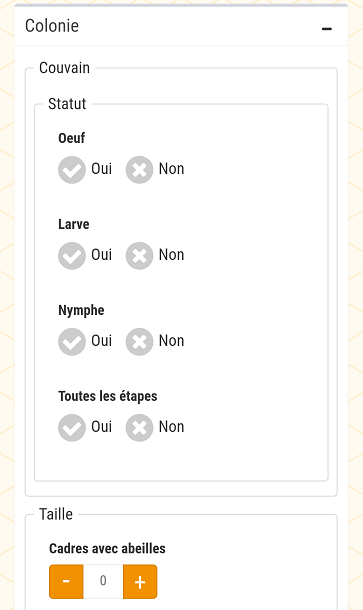
Task: Click the Colonie panel header title
Action: tap(52, 26)
